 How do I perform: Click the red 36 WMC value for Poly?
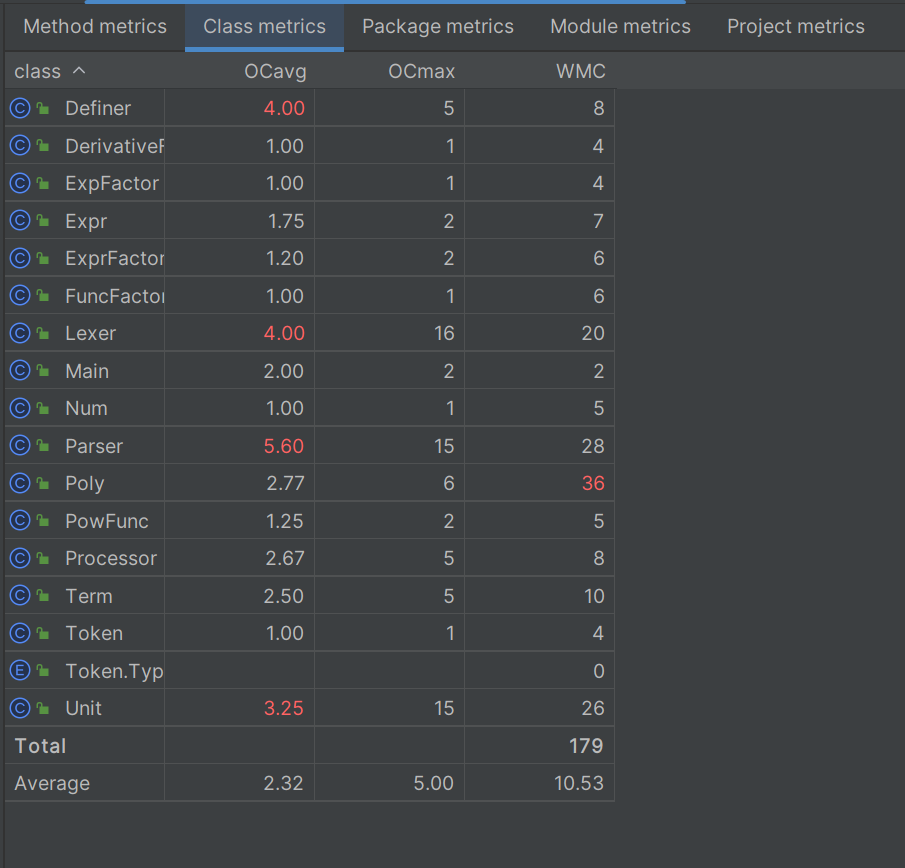pyautogui.click(x=593, y=484)
